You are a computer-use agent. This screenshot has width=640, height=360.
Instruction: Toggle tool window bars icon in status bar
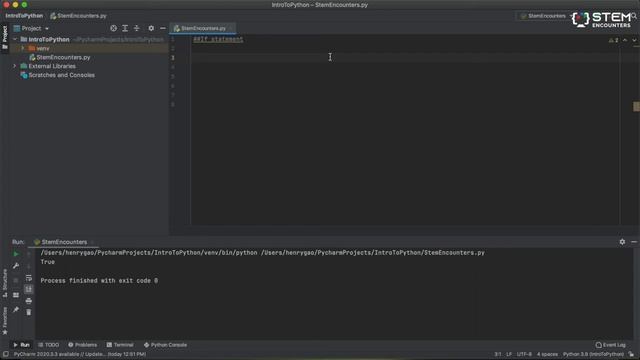[6, 354]
